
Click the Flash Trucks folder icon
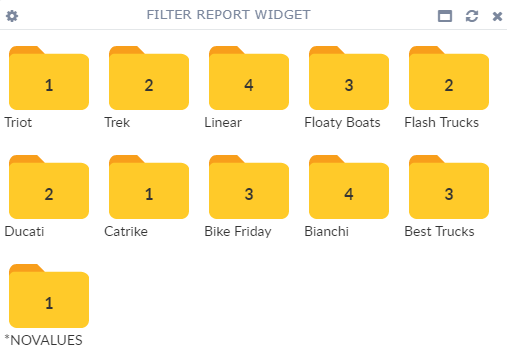pos(449,78)
